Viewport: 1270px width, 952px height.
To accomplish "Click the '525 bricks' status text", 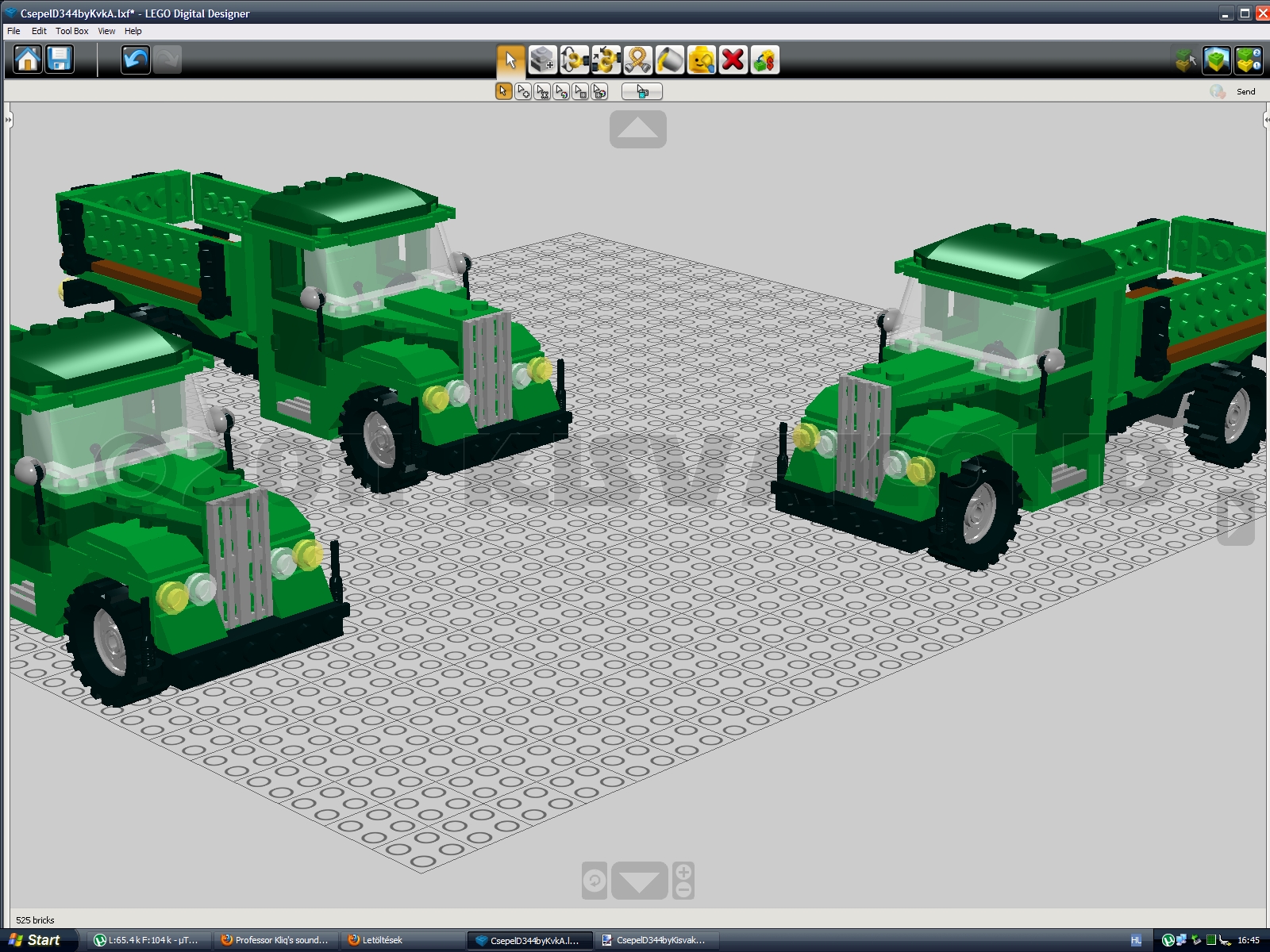I will point(35,920).
